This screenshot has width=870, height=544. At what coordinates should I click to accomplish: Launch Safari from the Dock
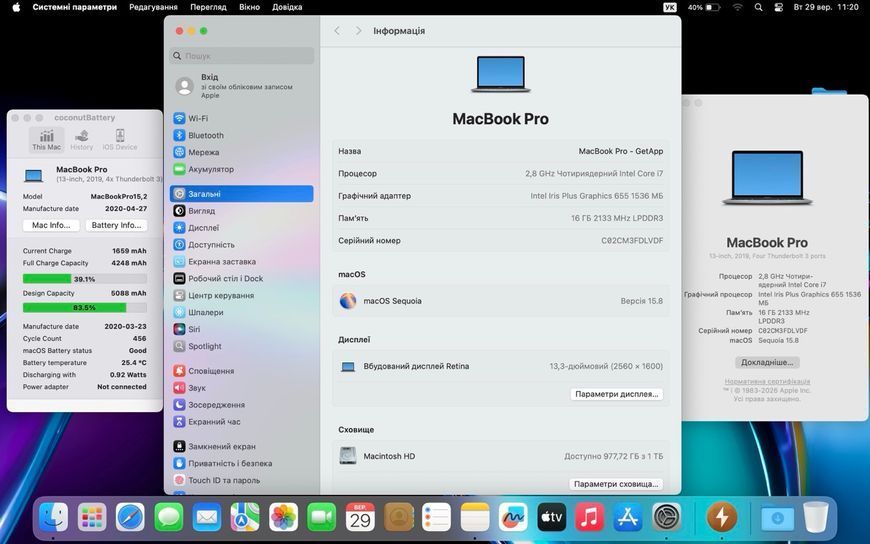pyautogui.click(x=130, y=517)
